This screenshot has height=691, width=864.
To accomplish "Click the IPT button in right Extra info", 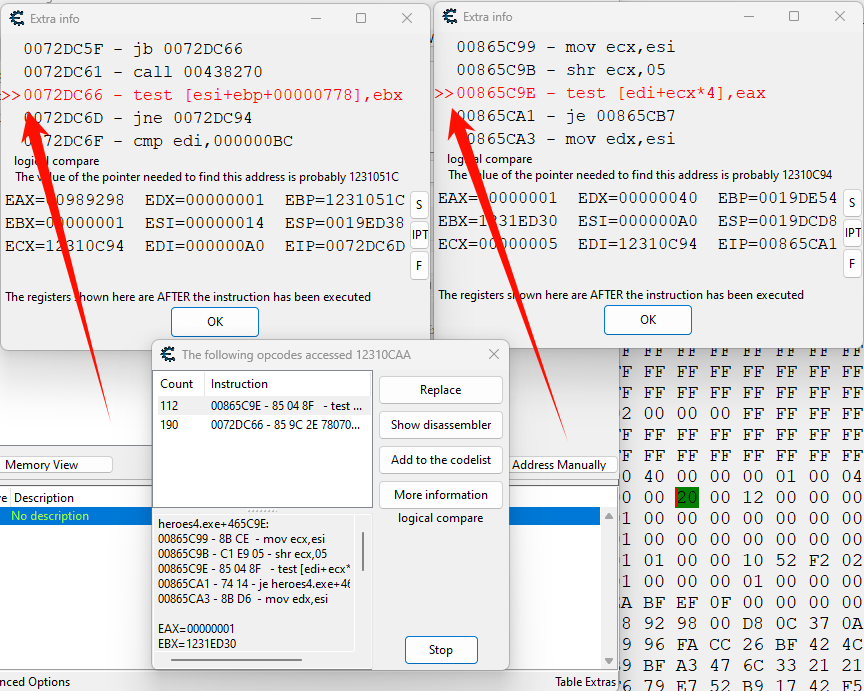I will point(852,233).
